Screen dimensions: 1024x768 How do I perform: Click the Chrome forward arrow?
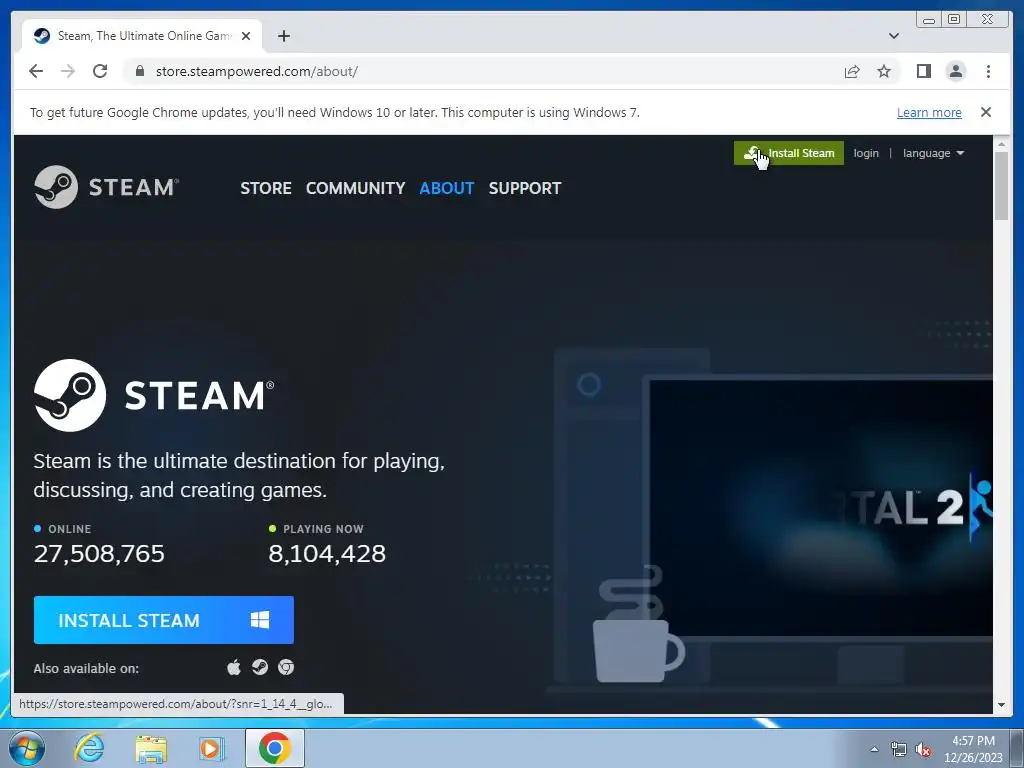(x=68, y=71)
